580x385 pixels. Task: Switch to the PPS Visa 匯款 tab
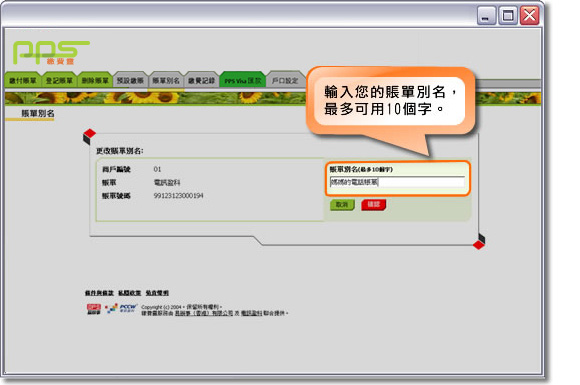click(x=243, y=80)
